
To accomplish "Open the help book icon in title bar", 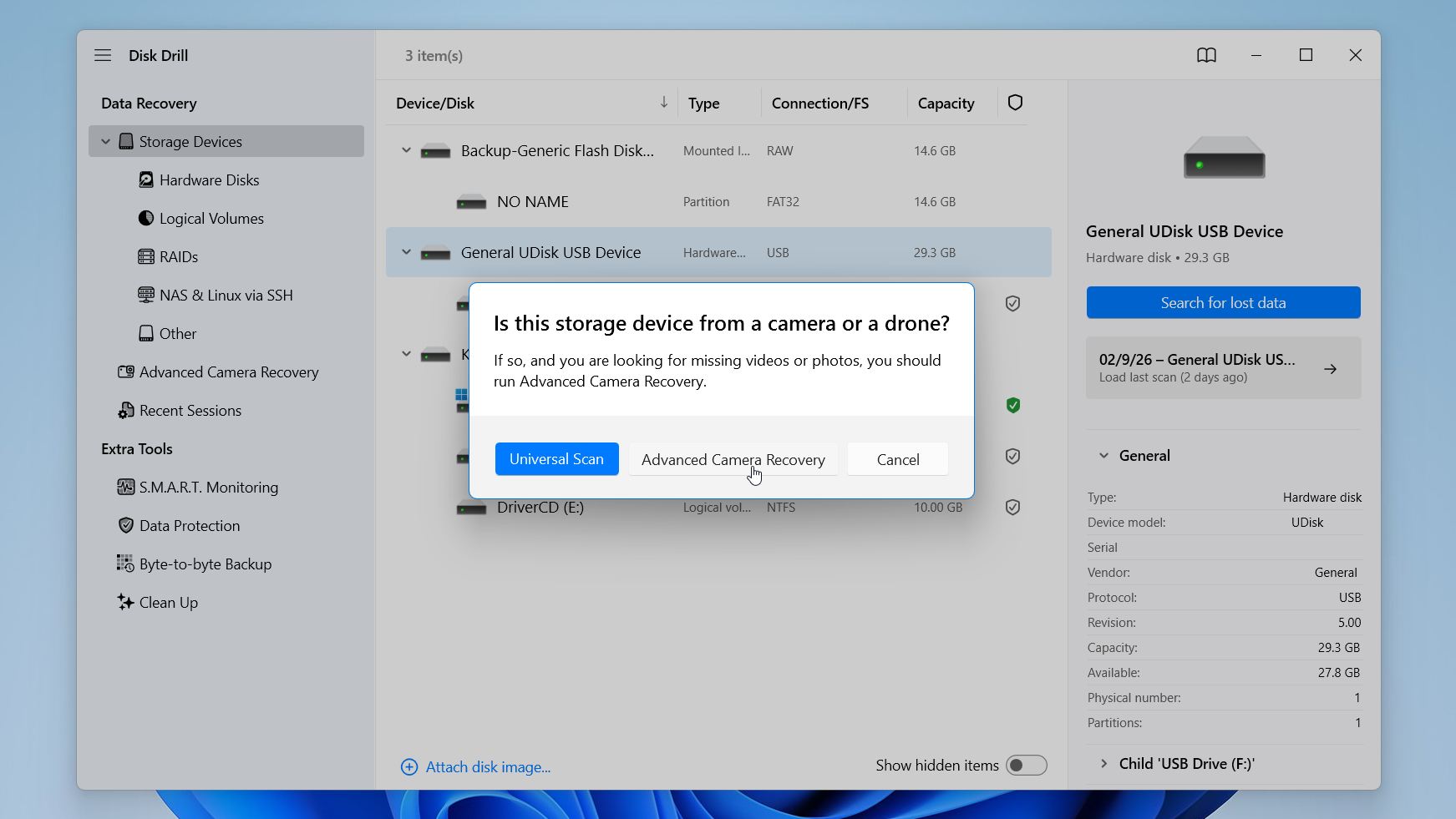I will (1206, 55).
